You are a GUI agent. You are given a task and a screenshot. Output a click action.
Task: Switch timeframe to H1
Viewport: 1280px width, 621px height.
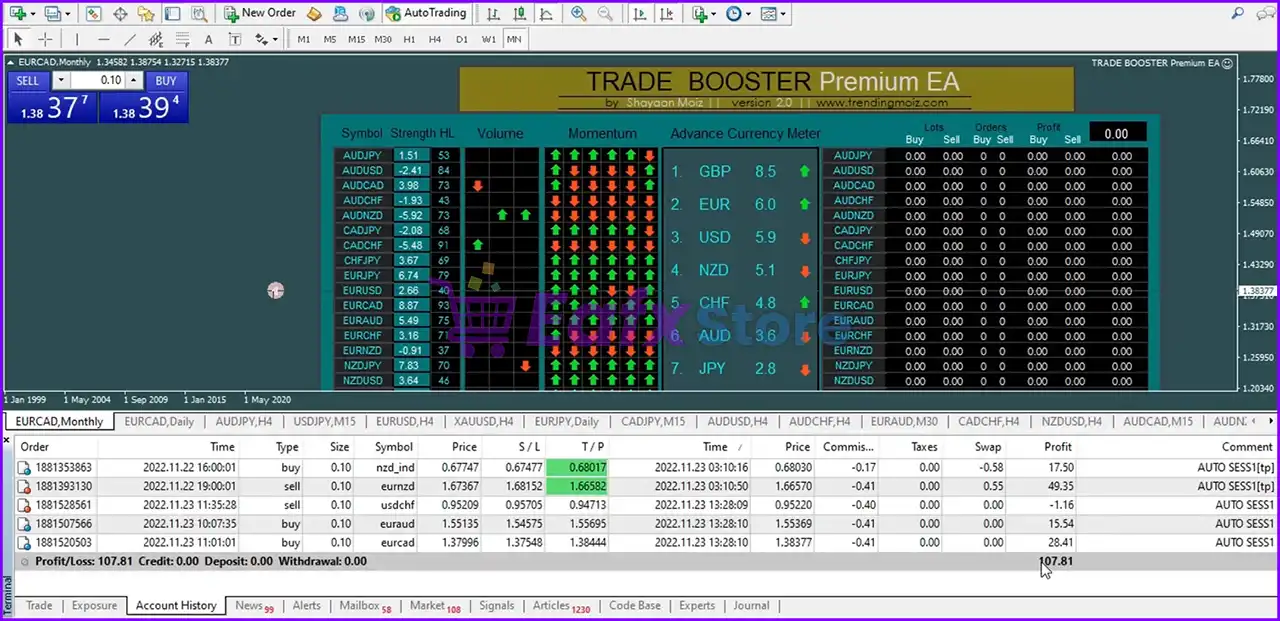point(409,39)
